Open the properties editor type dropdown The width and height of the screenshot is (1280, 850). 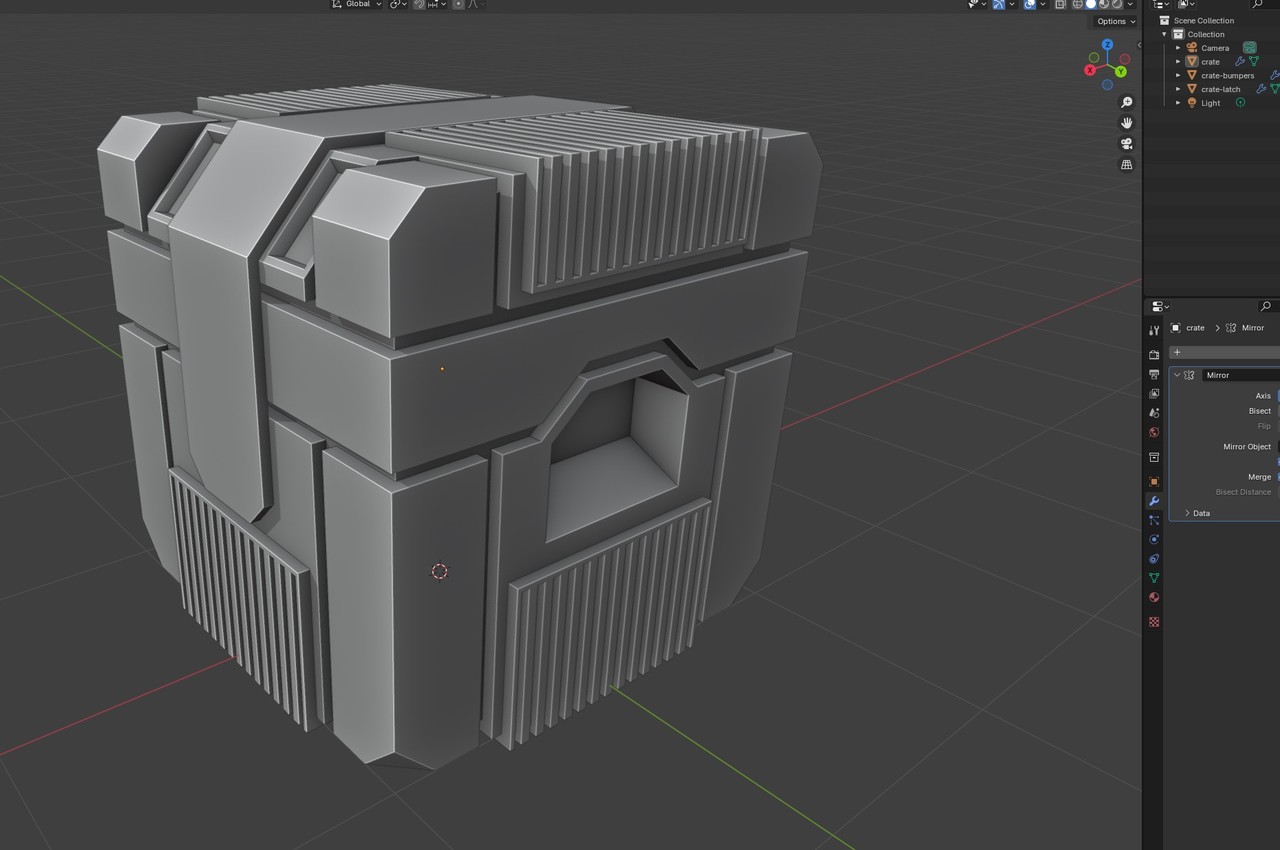click(1159, 306)
